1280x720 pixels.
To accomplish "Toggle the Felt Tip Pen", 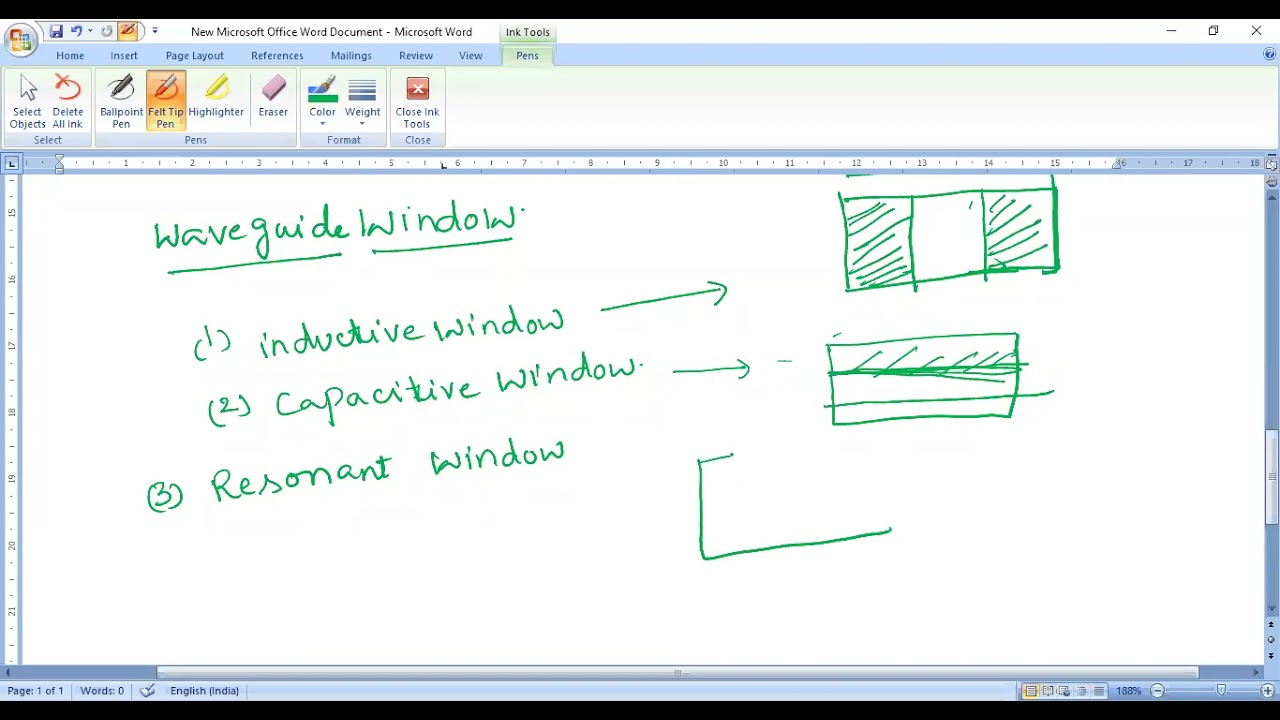I will (x=166, y=101).
